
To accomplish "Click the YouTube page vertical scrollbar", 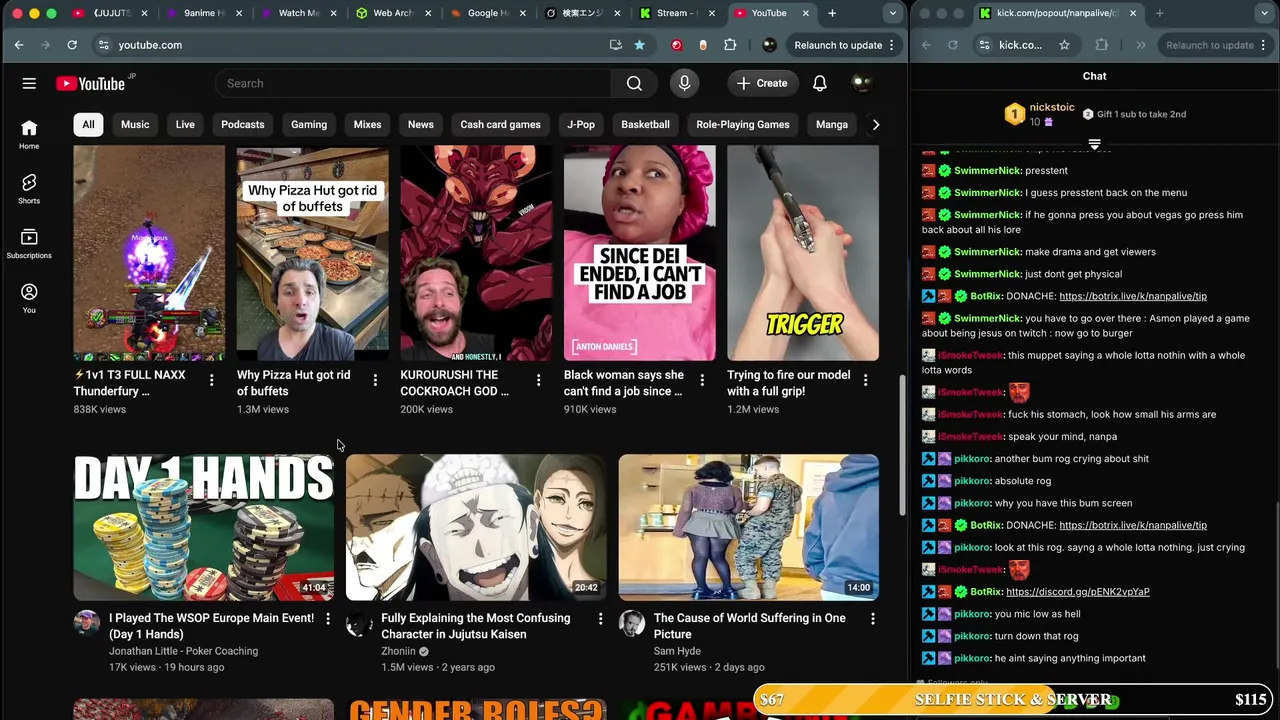I will (x=903, y=445).
